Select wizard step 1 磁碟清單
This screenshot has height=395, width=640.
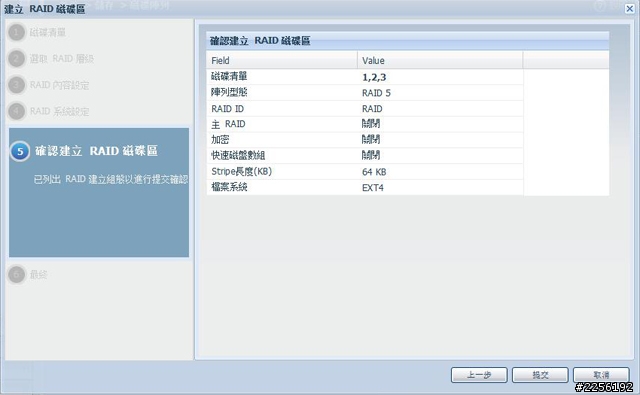[38, 32]
